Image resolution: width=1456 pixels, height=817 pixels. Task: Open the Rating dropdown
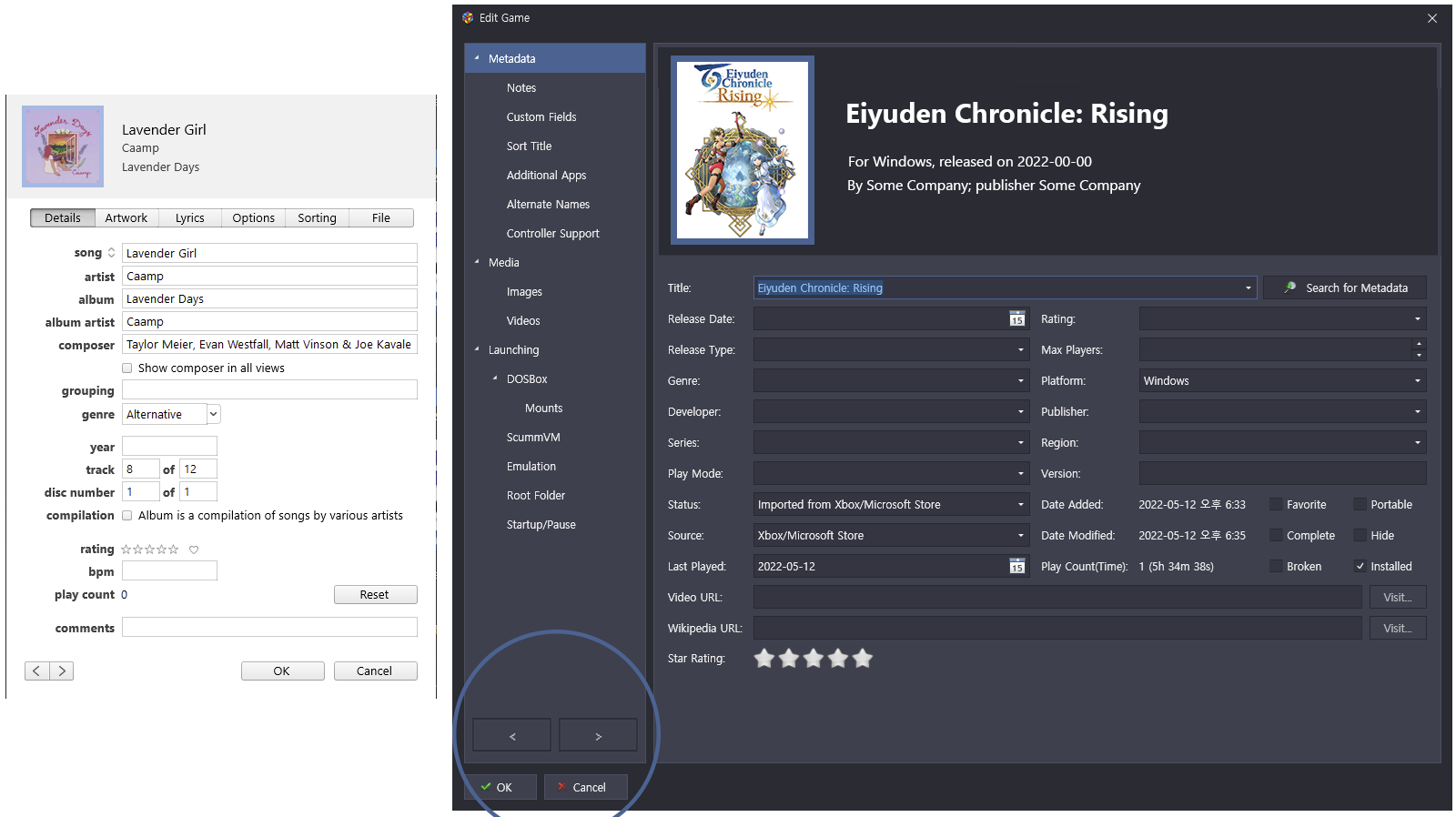(x=1417, y=319)
